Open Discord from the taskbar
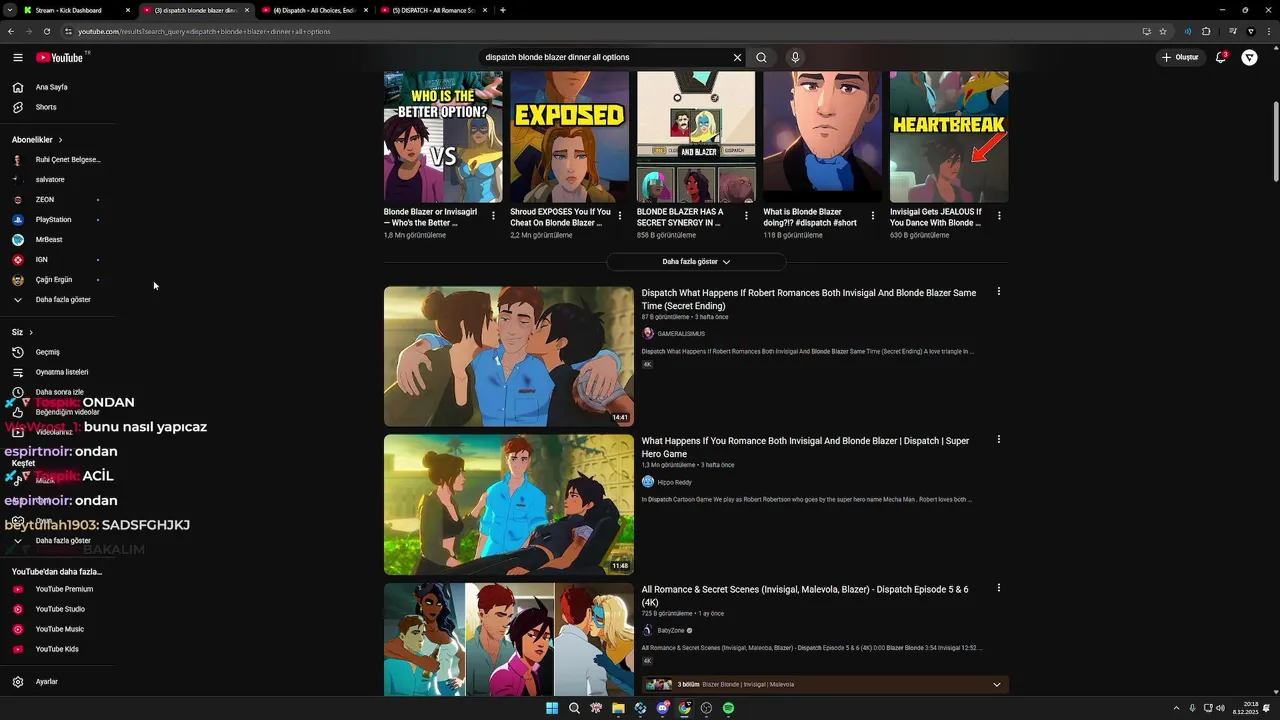 pos(662,708)
